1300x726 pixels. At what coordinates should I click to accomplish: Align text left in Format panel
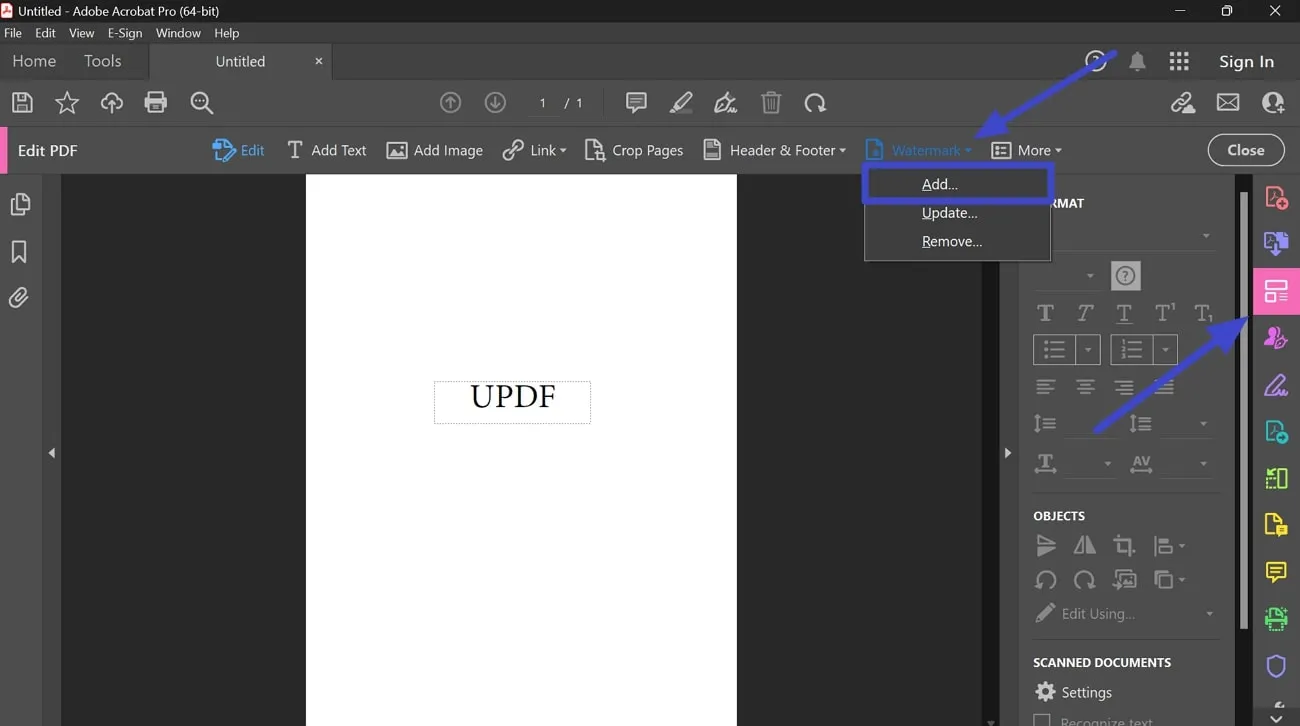1045,387
